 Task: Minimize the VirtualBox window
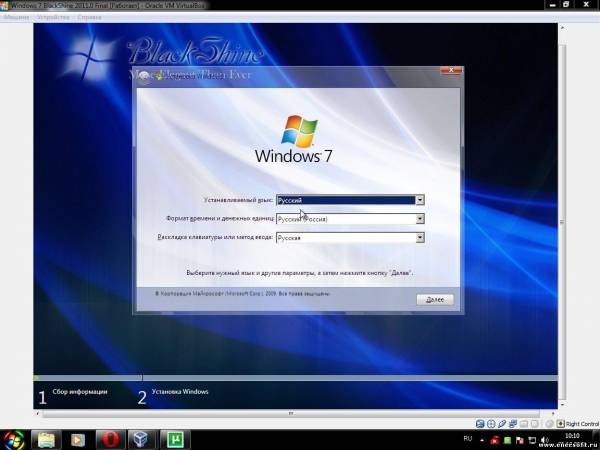coord(552,5)
